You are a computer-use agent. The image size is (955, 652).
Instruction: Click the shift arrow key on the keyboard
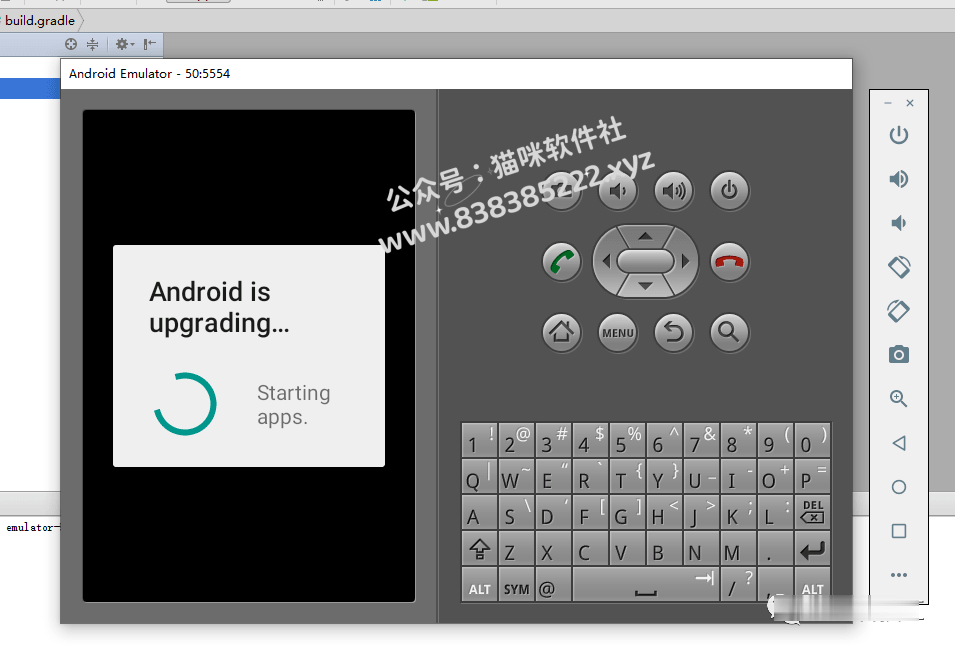coord(479,549)
